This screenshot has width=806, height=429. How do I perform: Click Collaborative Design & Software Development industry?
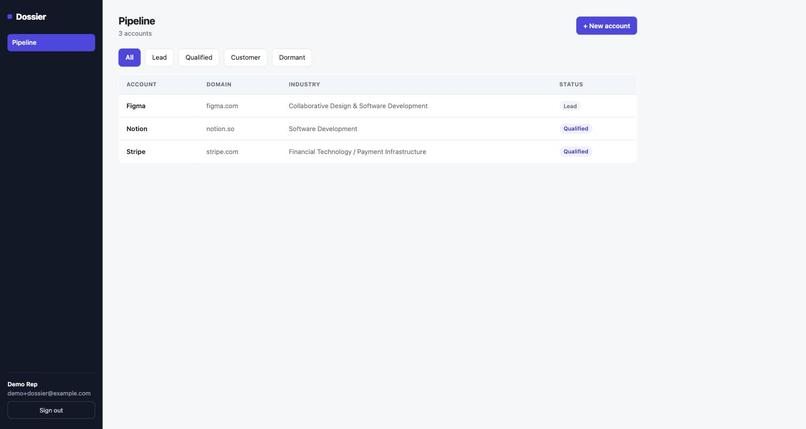[358, 106]
